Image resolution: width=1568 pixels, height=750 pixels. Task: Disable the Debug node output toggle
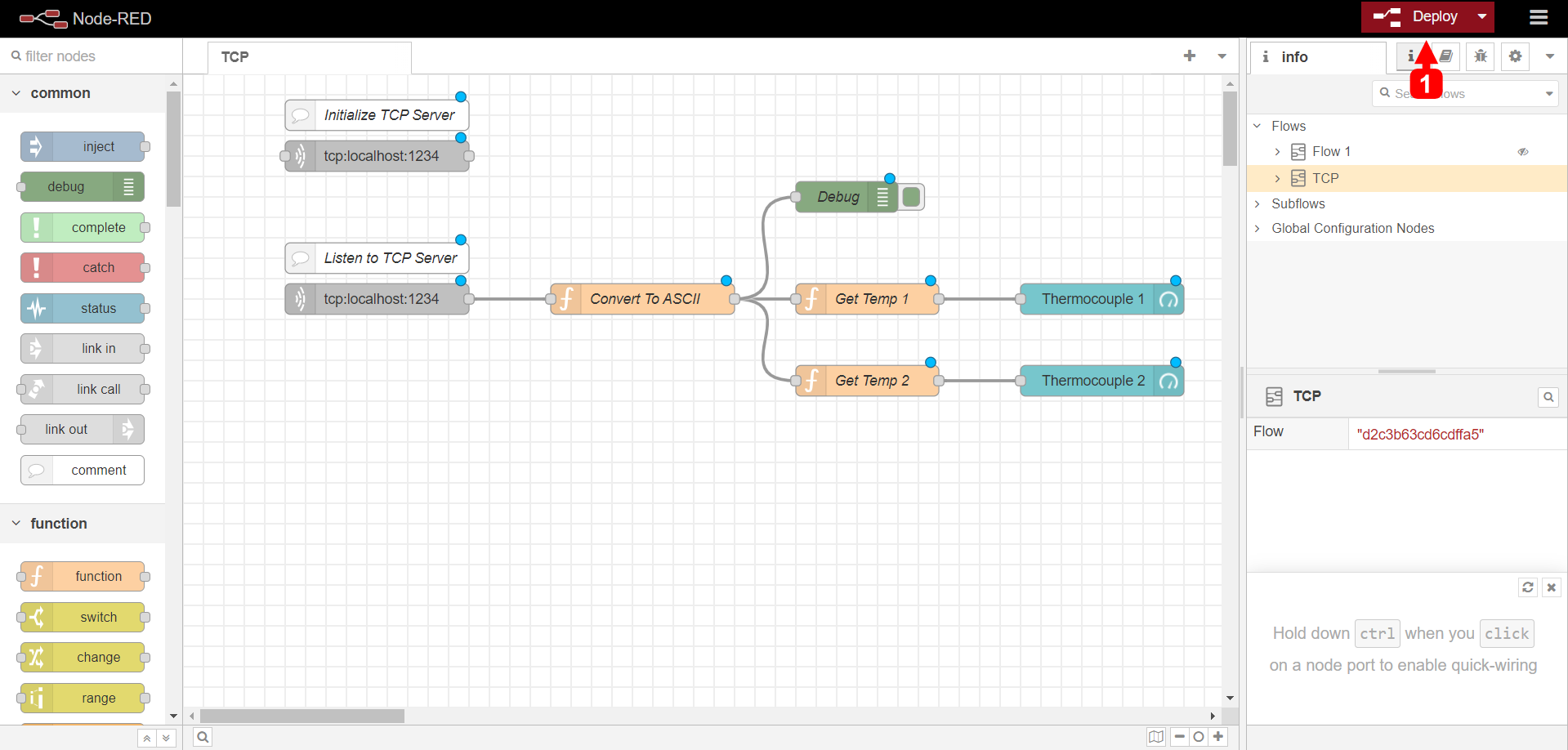tap(910, 196)
